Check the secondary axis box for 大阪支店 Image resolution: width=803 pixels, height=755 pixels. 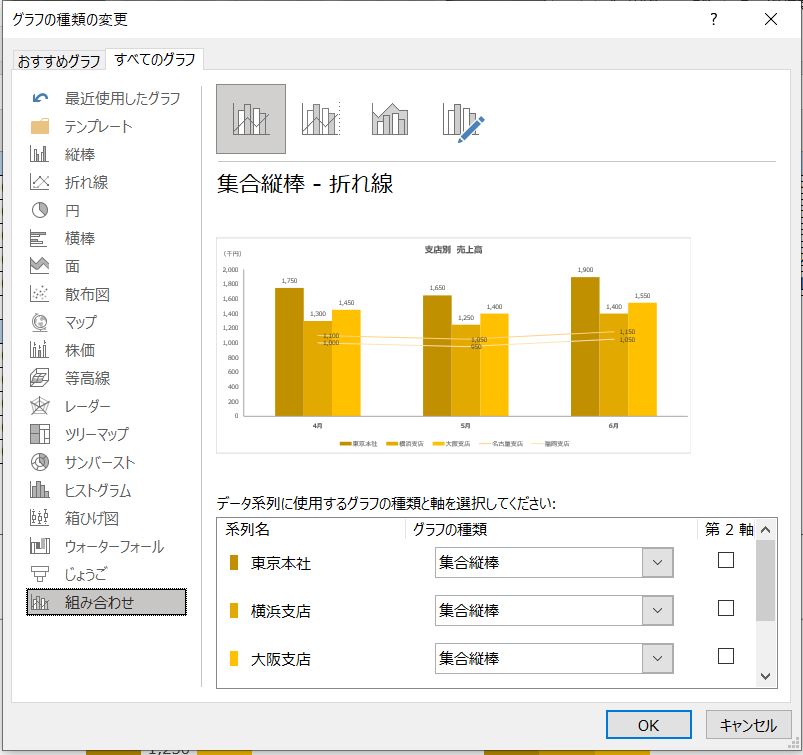[726, 656]
